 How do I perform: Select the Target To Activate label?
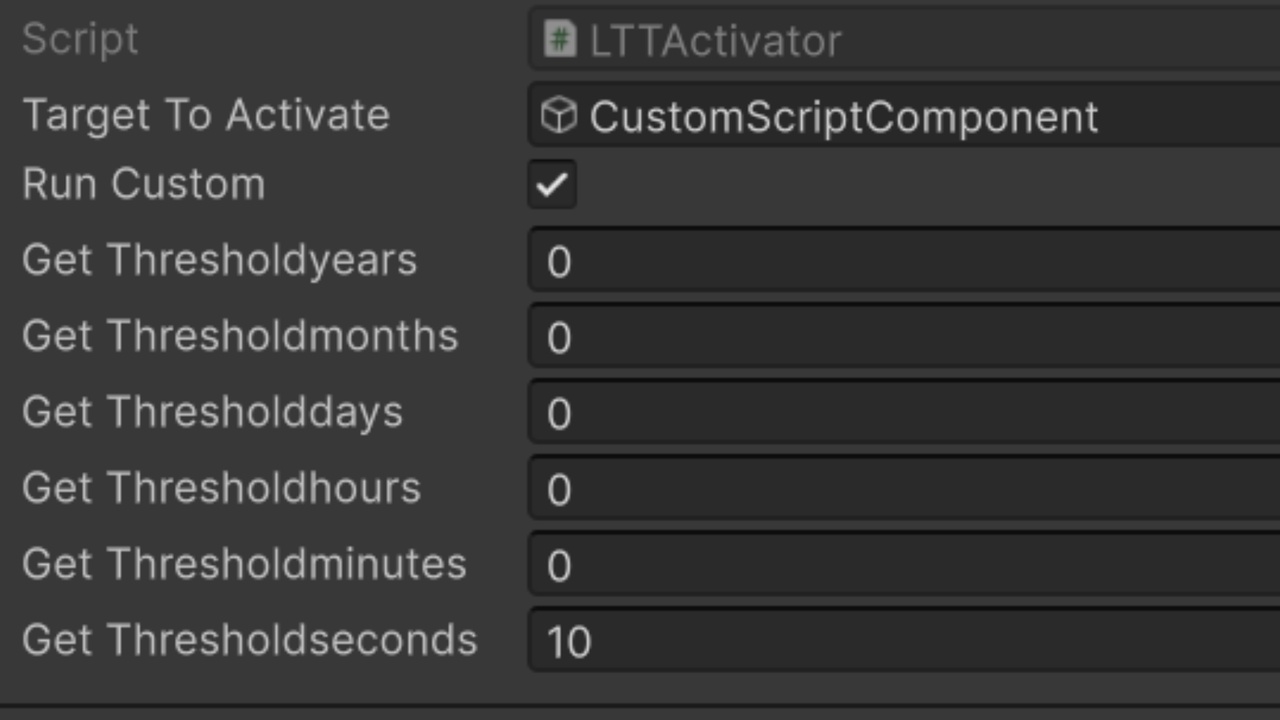(x=206, y=115)
